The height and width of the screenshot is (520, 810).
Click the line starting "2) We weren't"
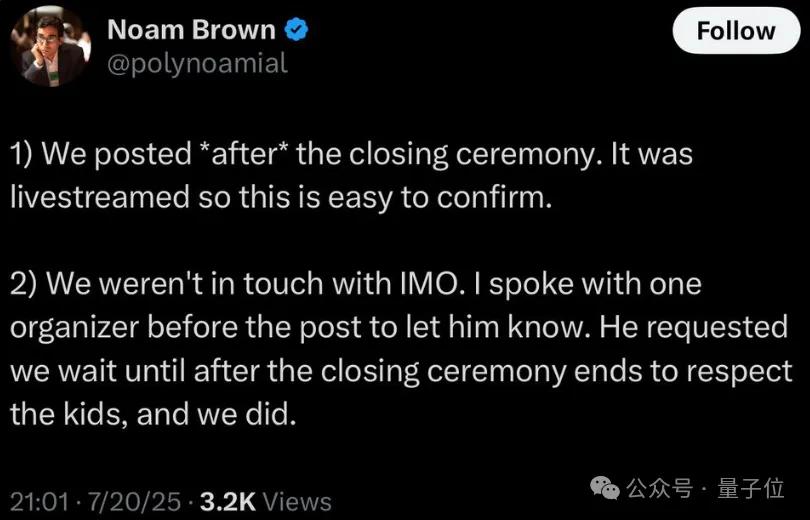pyautogui.click(x=355, y=284)
